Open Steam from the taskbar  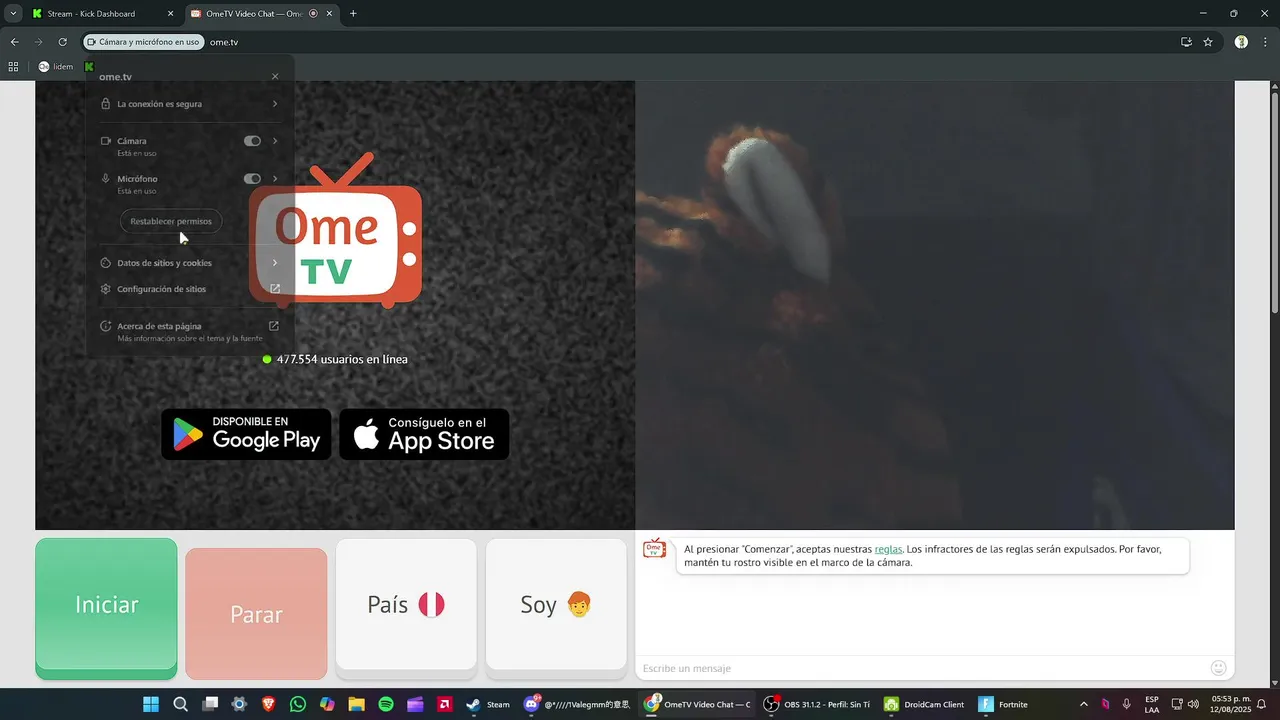point(488,704)
